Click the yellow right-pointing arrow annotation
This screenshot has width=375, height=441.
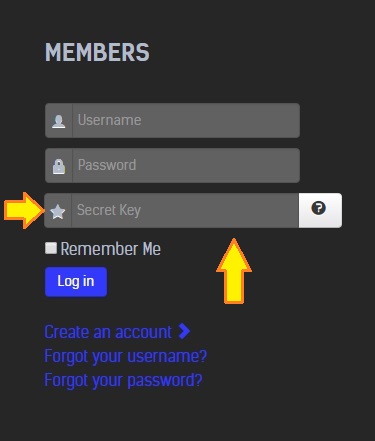click(x=24, y=210)
